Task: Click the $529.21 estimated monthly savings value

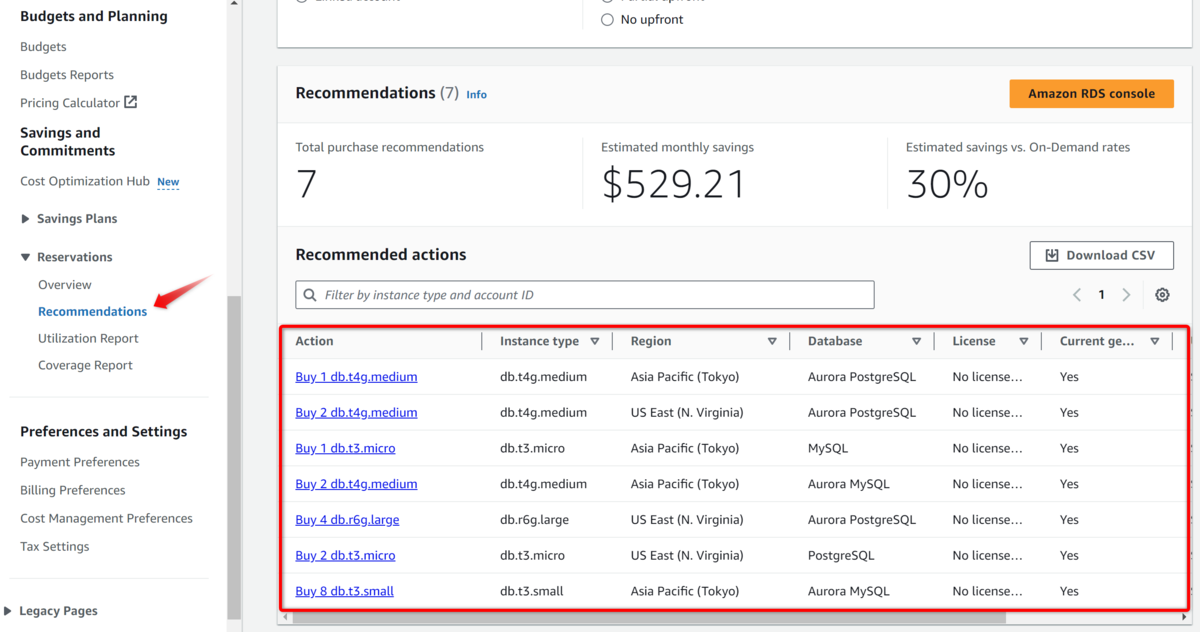Action: 673,184
